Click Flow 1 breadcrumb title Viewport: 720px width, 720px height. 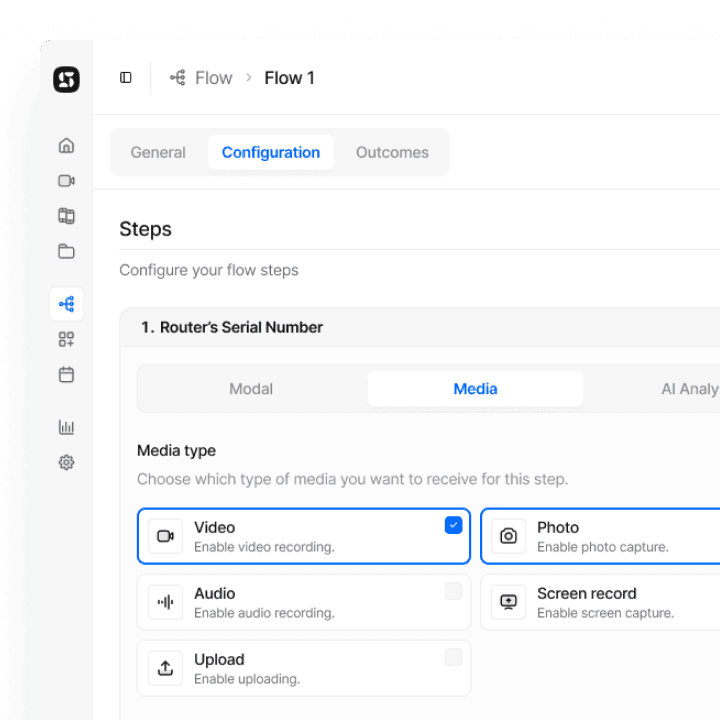point(289,78)
